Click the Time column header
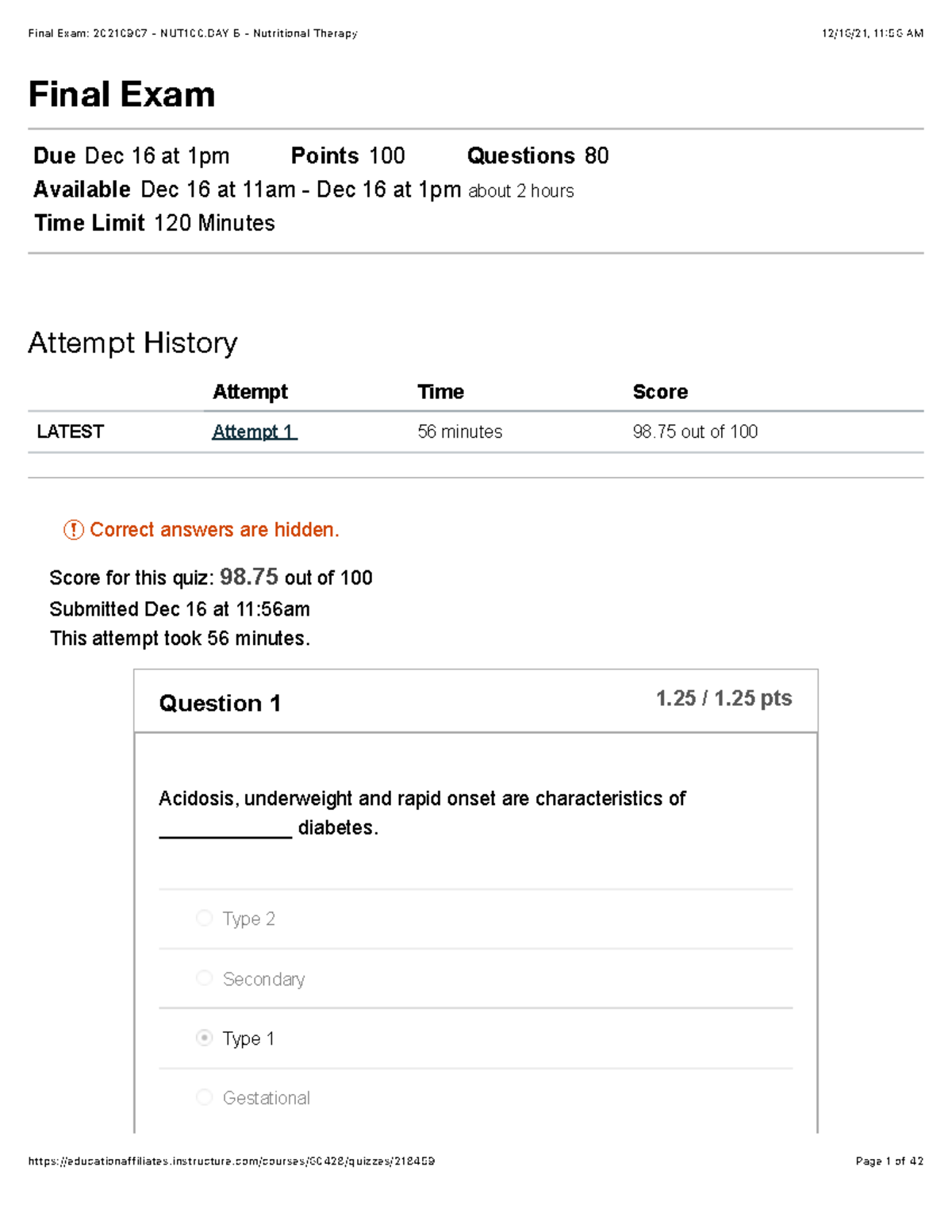Viewport: 952px width, 1232px height. point(440,392)
